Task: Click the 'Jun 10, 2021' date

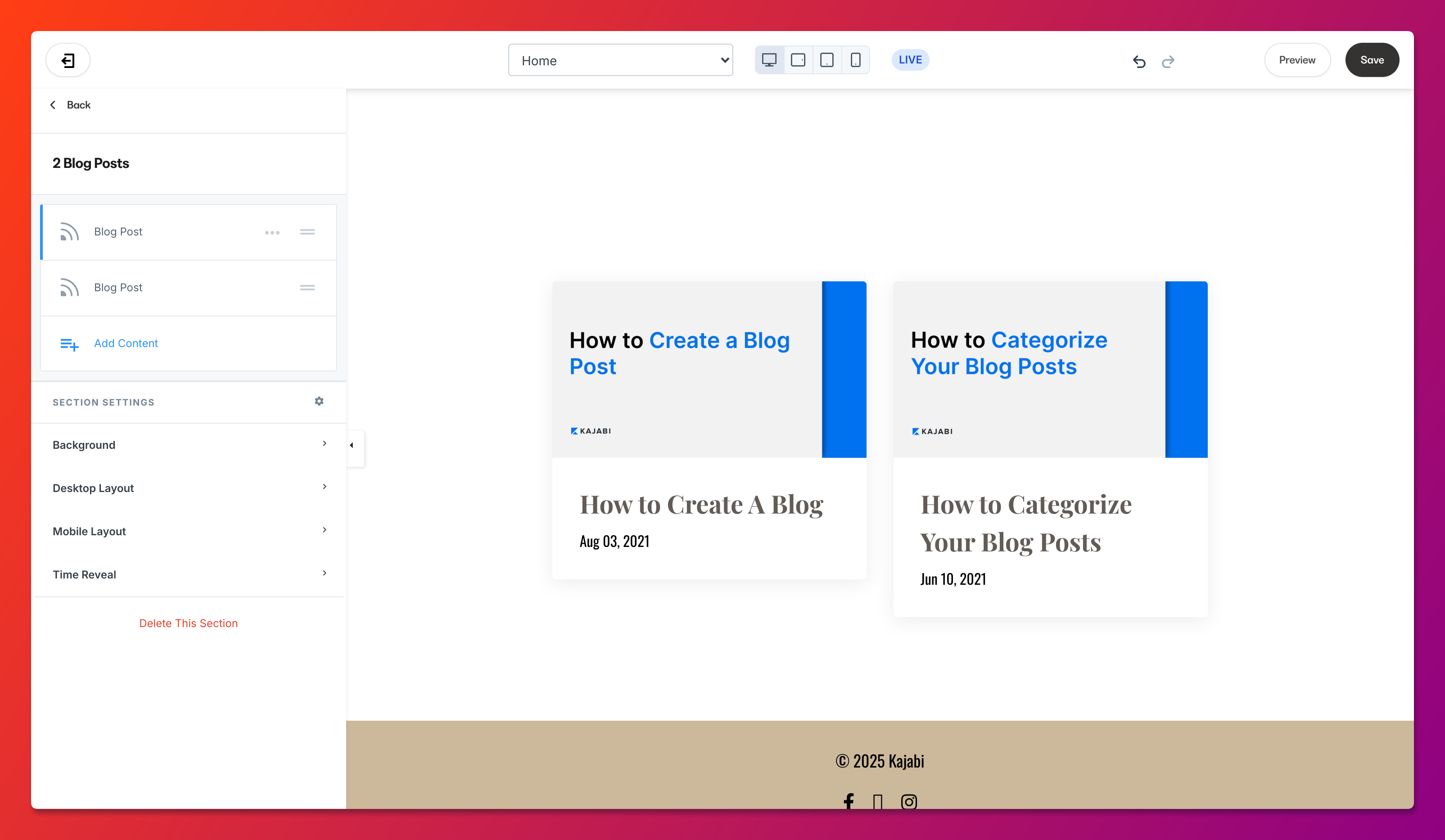Action: point(953,579)
